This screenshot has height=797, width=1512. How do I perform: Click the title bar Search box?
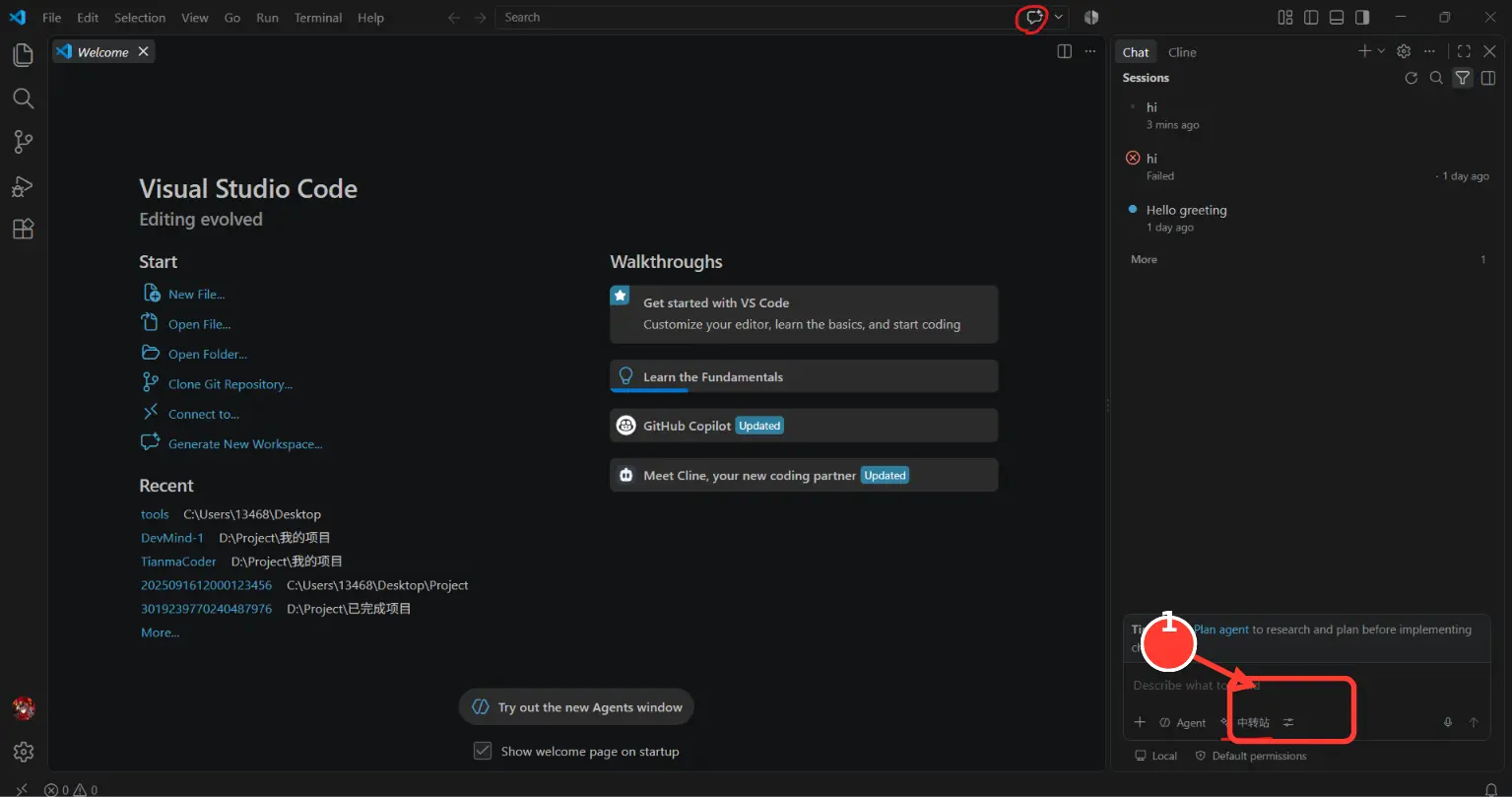pyautogui.click(x=755, y=17)
